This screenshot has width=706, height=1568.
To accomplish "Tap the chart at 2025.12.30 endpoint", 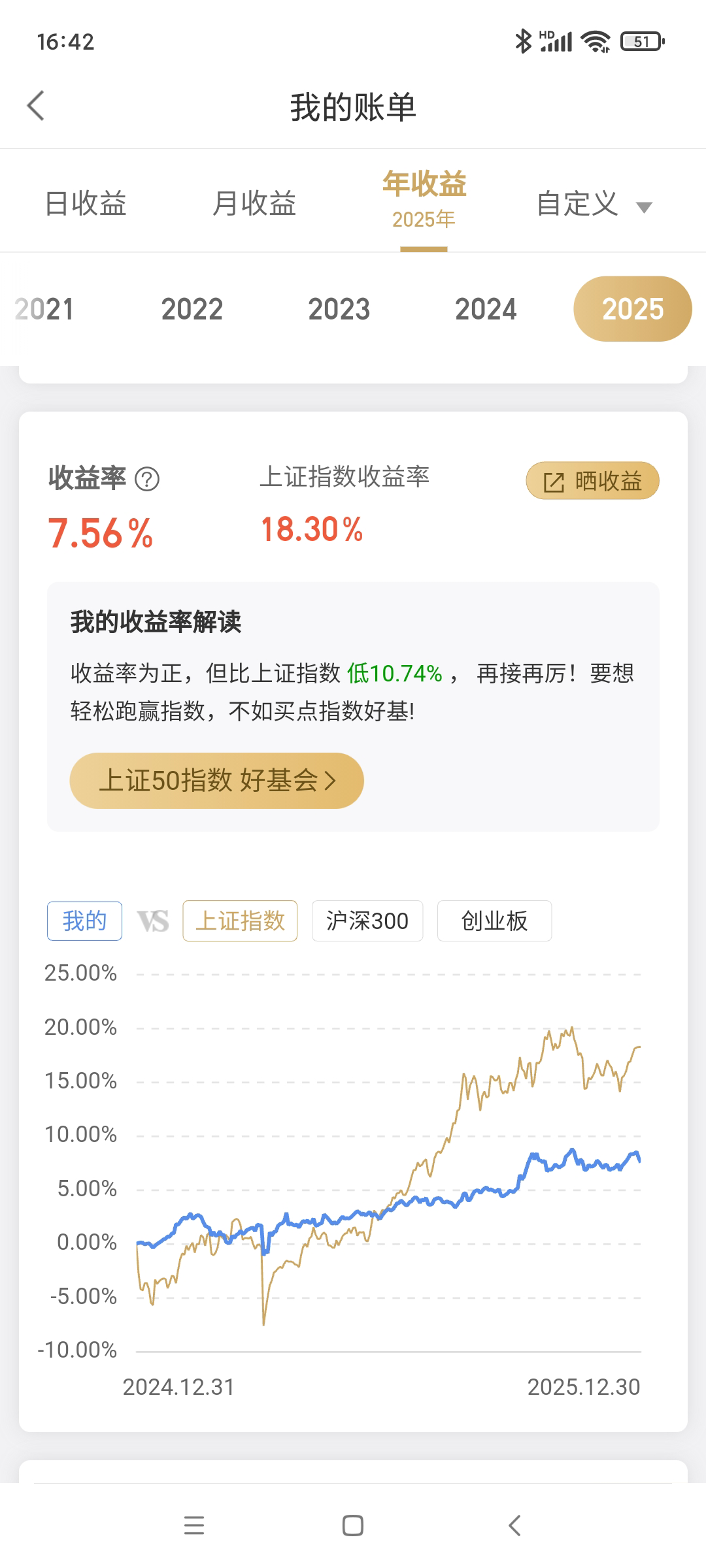I will click(x=639, y=1160).
